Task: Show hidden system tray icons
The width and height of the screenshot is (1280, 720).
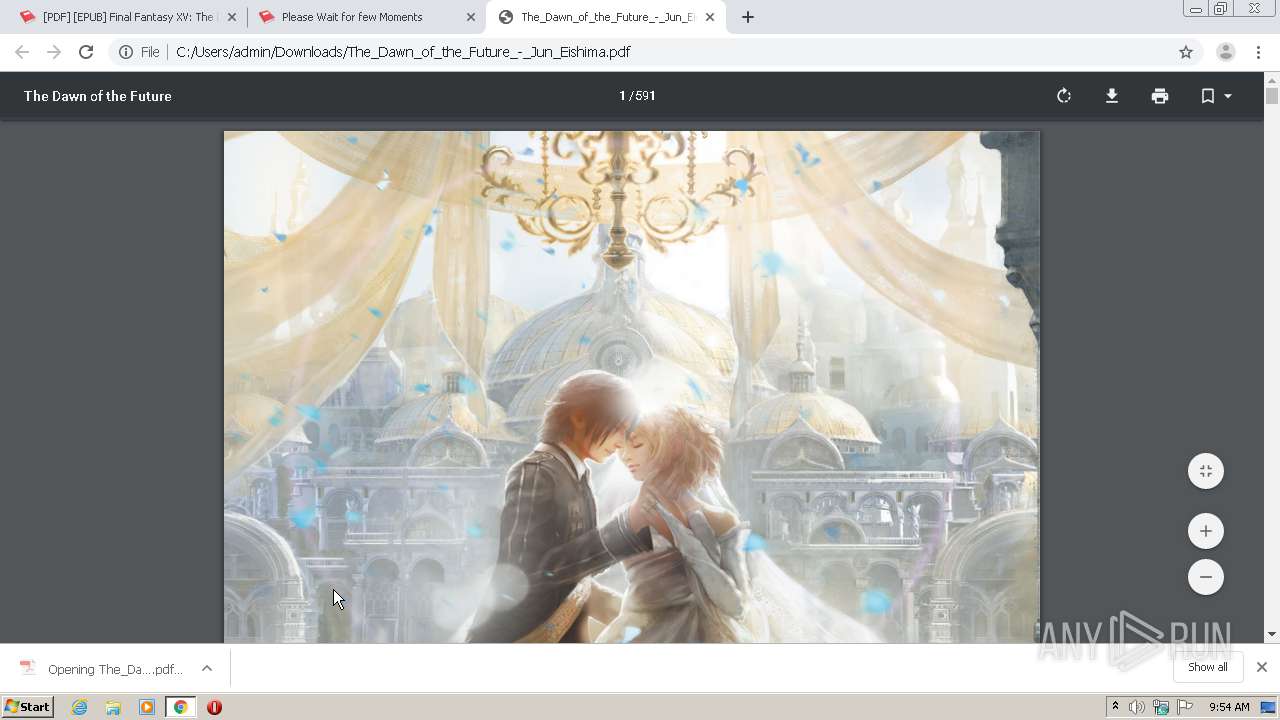Action: pos(1115,707)
